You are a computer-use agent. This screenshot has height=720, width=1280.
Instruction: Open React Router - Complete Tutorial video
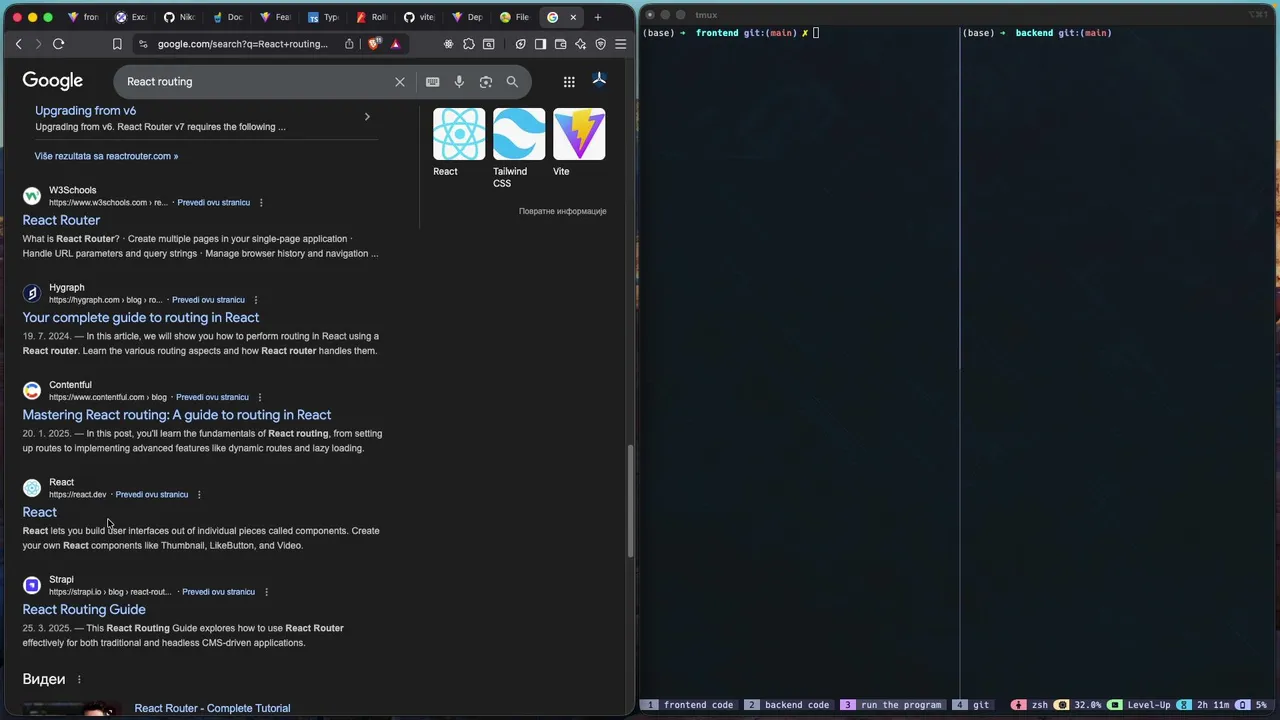coord(212,708)
